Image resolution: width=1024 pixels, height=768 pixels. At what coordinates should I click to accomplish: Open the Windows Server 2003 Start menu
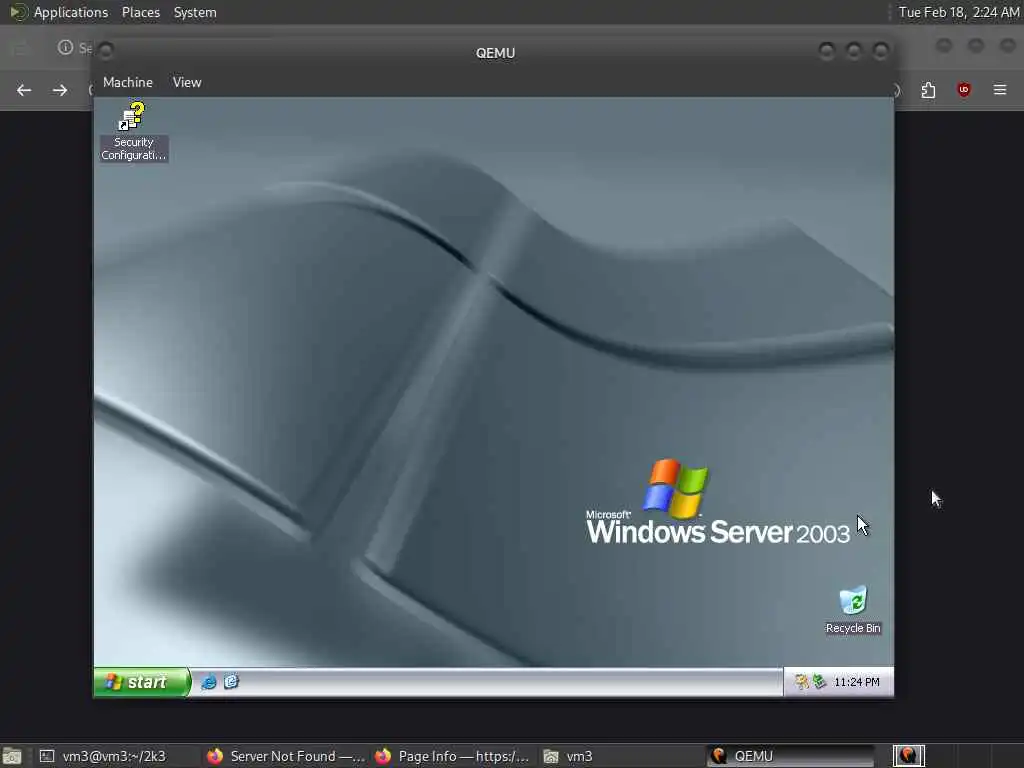(142, 682)
